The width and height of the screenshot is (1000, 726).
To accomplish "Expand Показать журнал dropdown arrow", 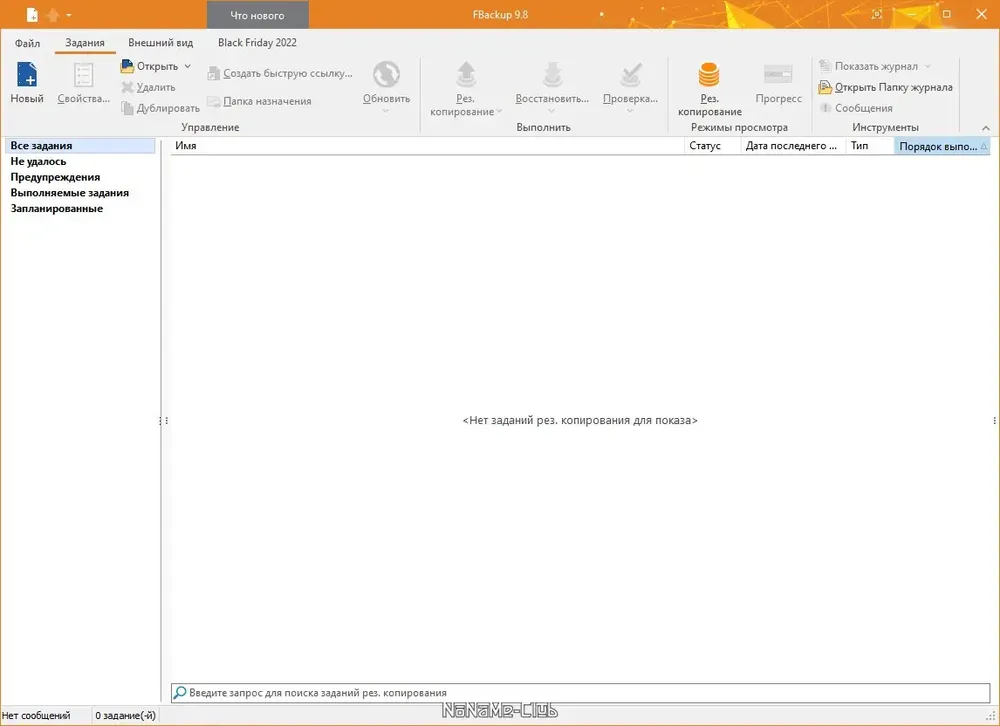I will pyautogui.click(x=927, y=66).
